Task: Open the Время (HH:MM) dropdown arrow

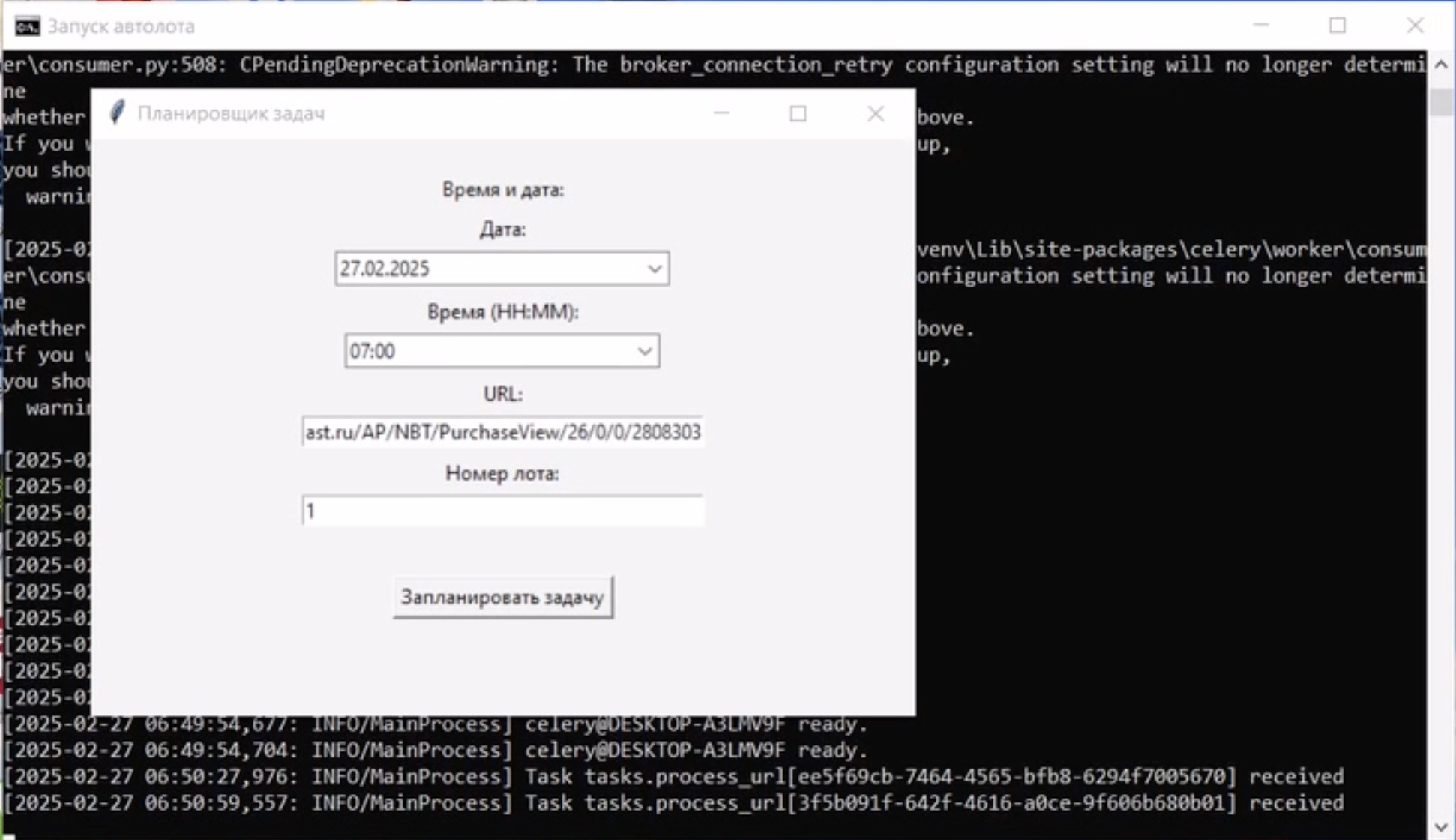Action: point(644,351)
